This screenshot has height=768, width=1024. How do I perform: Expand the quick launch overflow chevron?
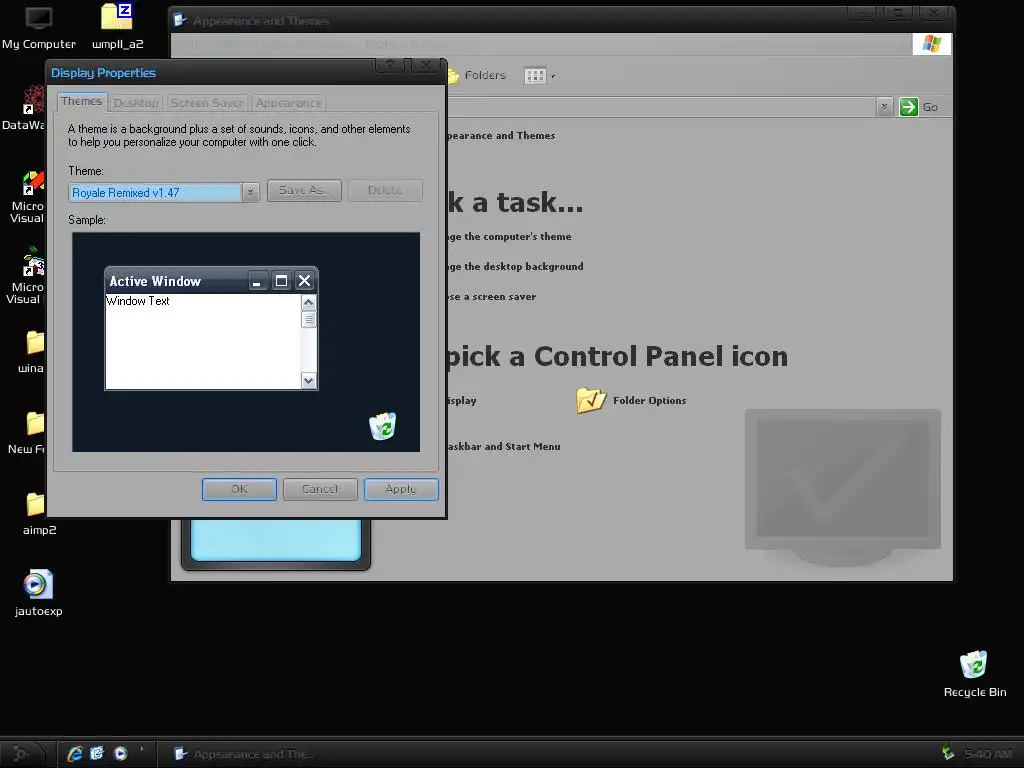(x=142, y=748)
